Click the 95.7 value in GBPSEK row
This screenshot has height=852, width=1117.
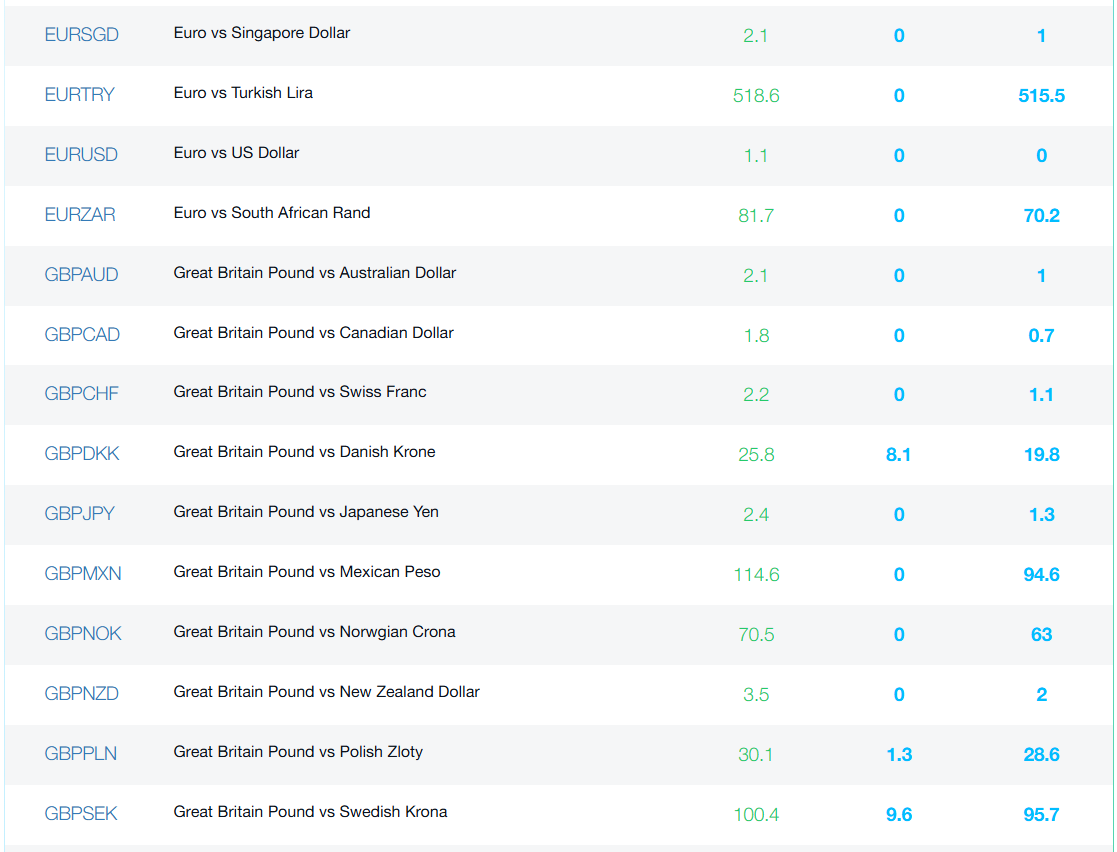point(1041,815)
